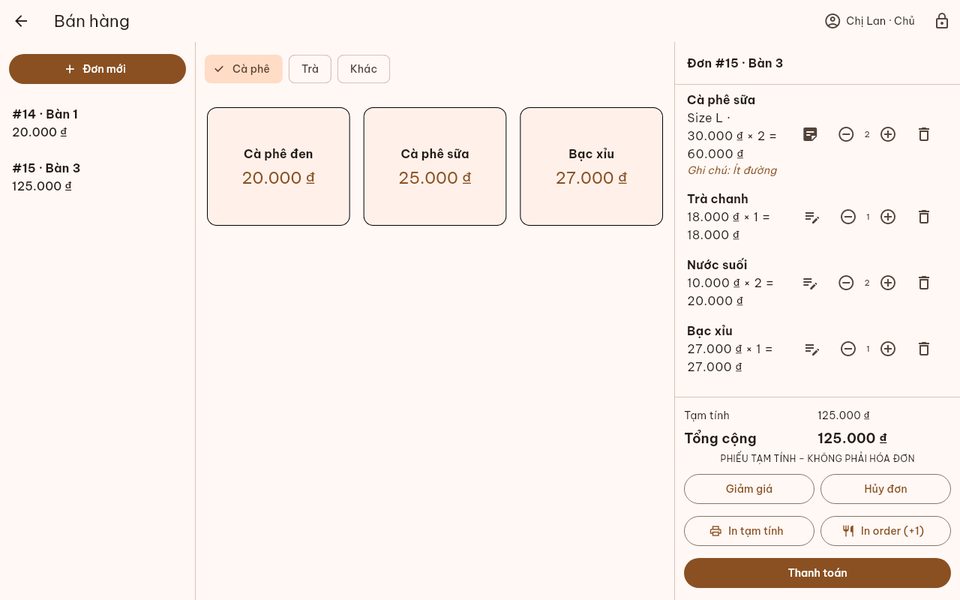Image resolution: width=960 pixels, height=600 pixels.
Task: Increase the Nước suối quantity
Action: coord(888,283)
